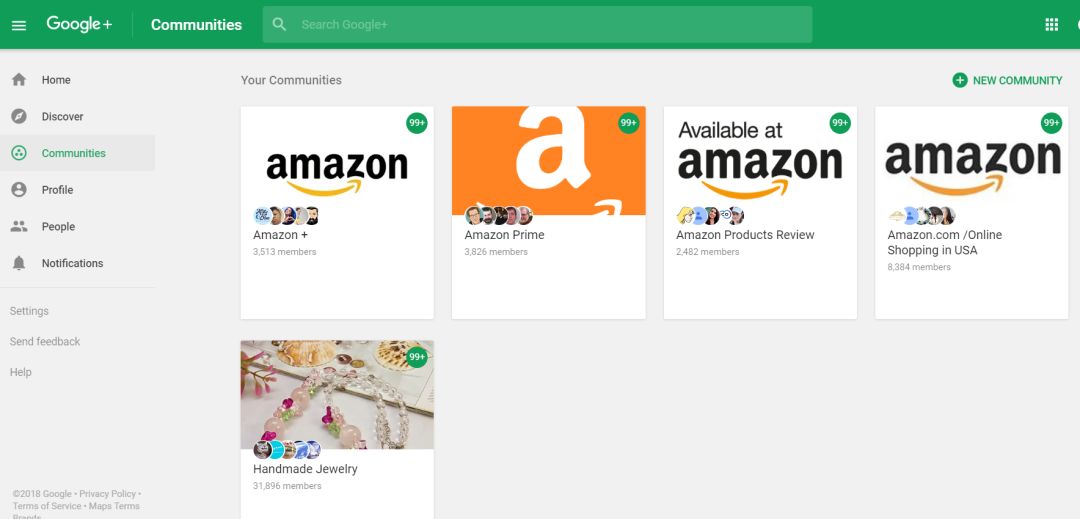The height and width of the screenshot is (519, 1080).
Task: Click the Profile person icon
Action: pos(19,189)
